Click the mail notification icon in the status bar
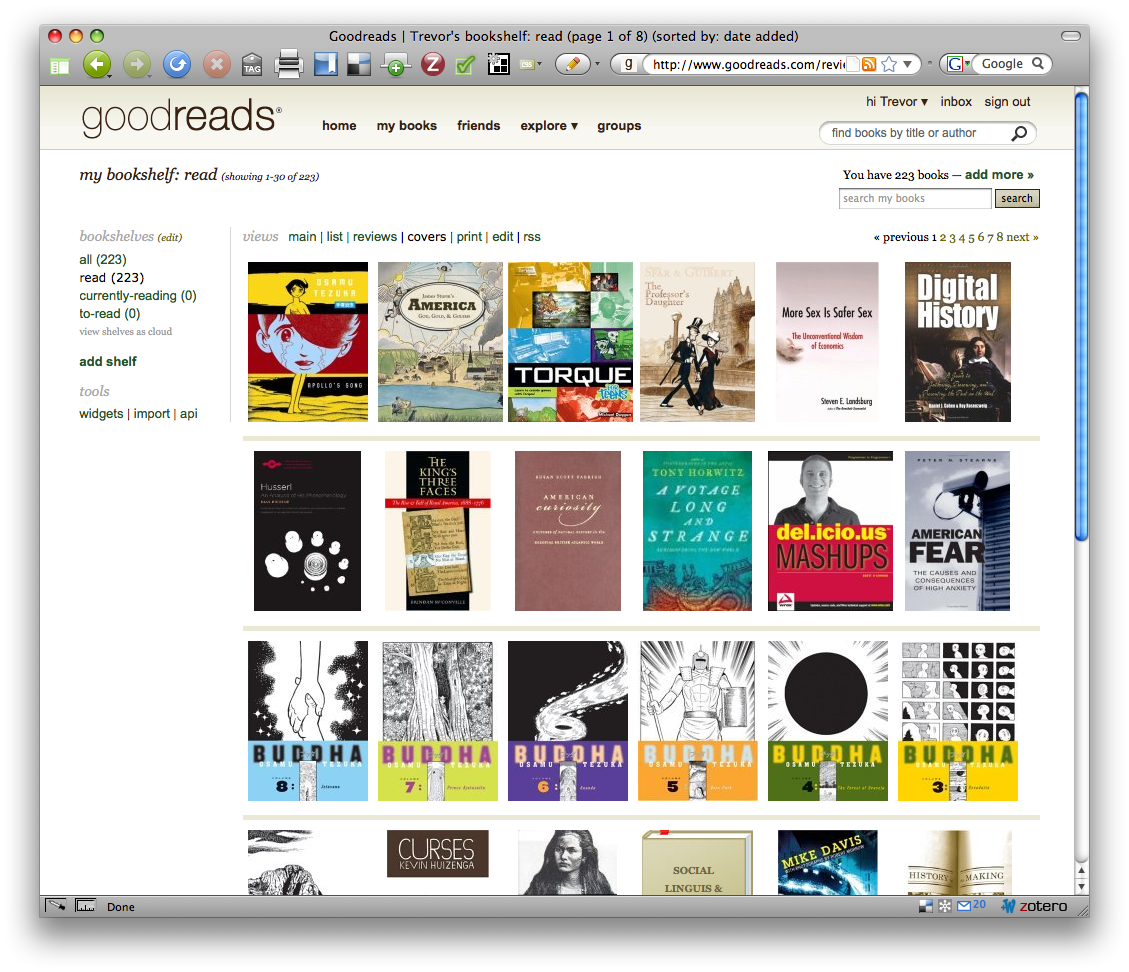1129x972 pixels. [x=964, y=906]
